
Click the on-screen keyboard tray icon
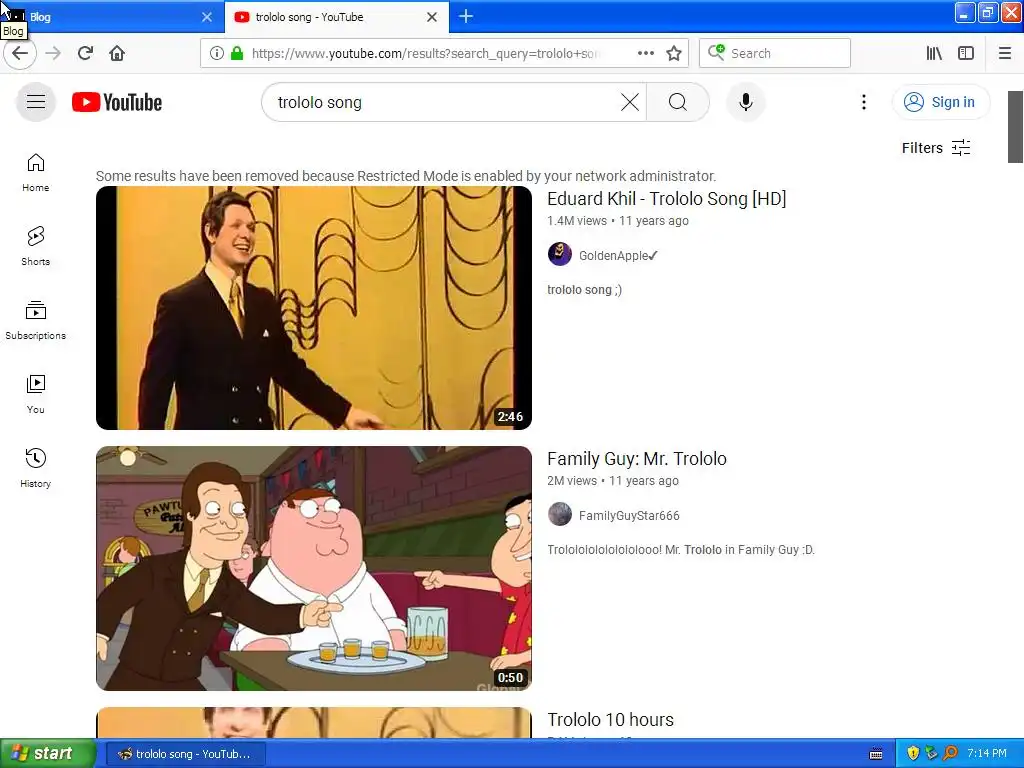click(x=876, y=754)
